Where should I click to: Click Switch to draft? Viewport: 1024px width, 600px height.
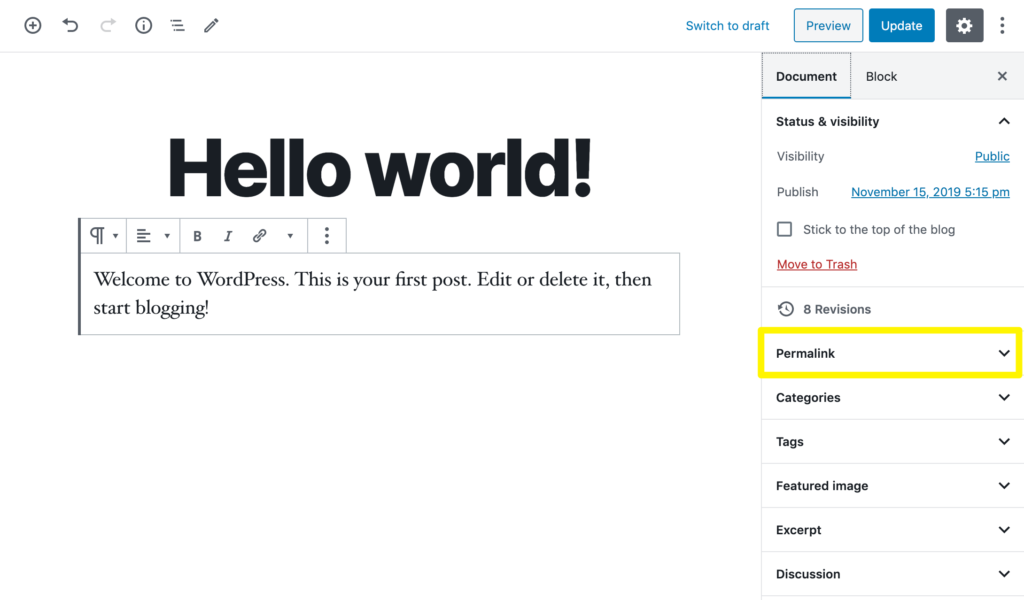[727, 25]
